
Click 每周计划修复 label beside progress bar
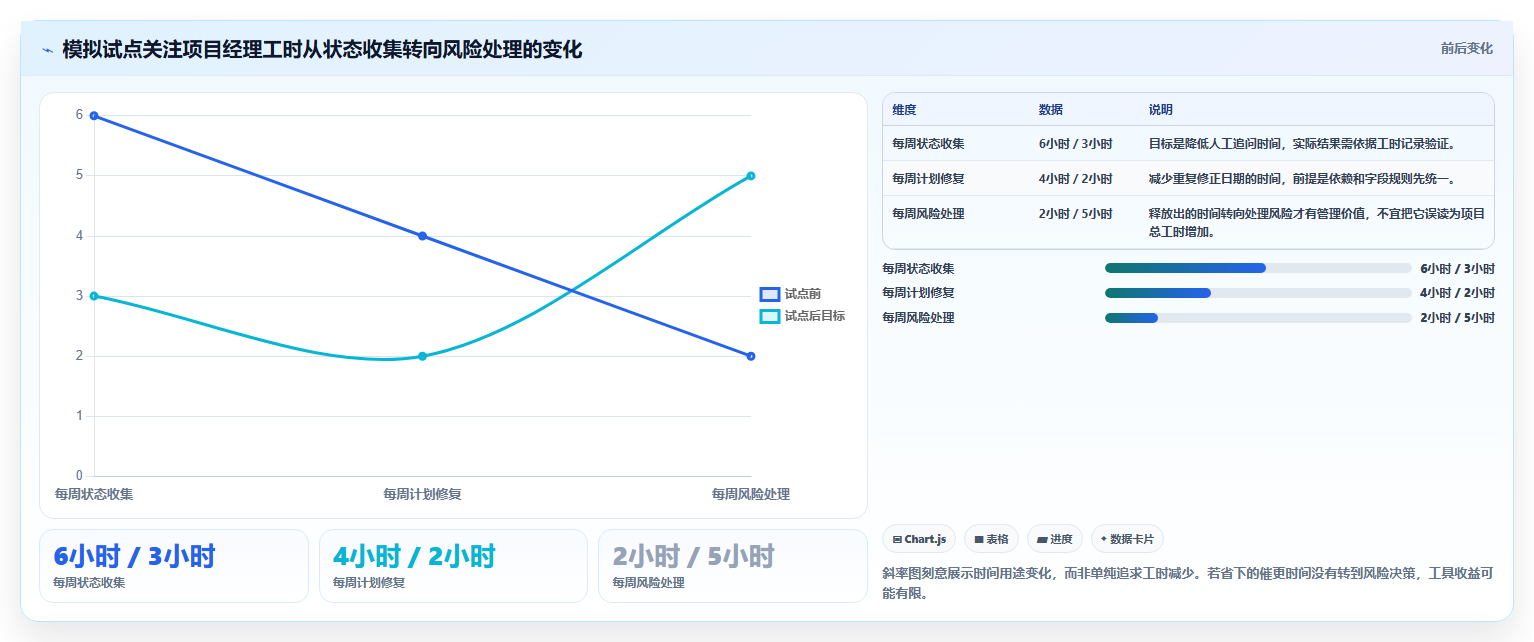(x=918, y=293)
